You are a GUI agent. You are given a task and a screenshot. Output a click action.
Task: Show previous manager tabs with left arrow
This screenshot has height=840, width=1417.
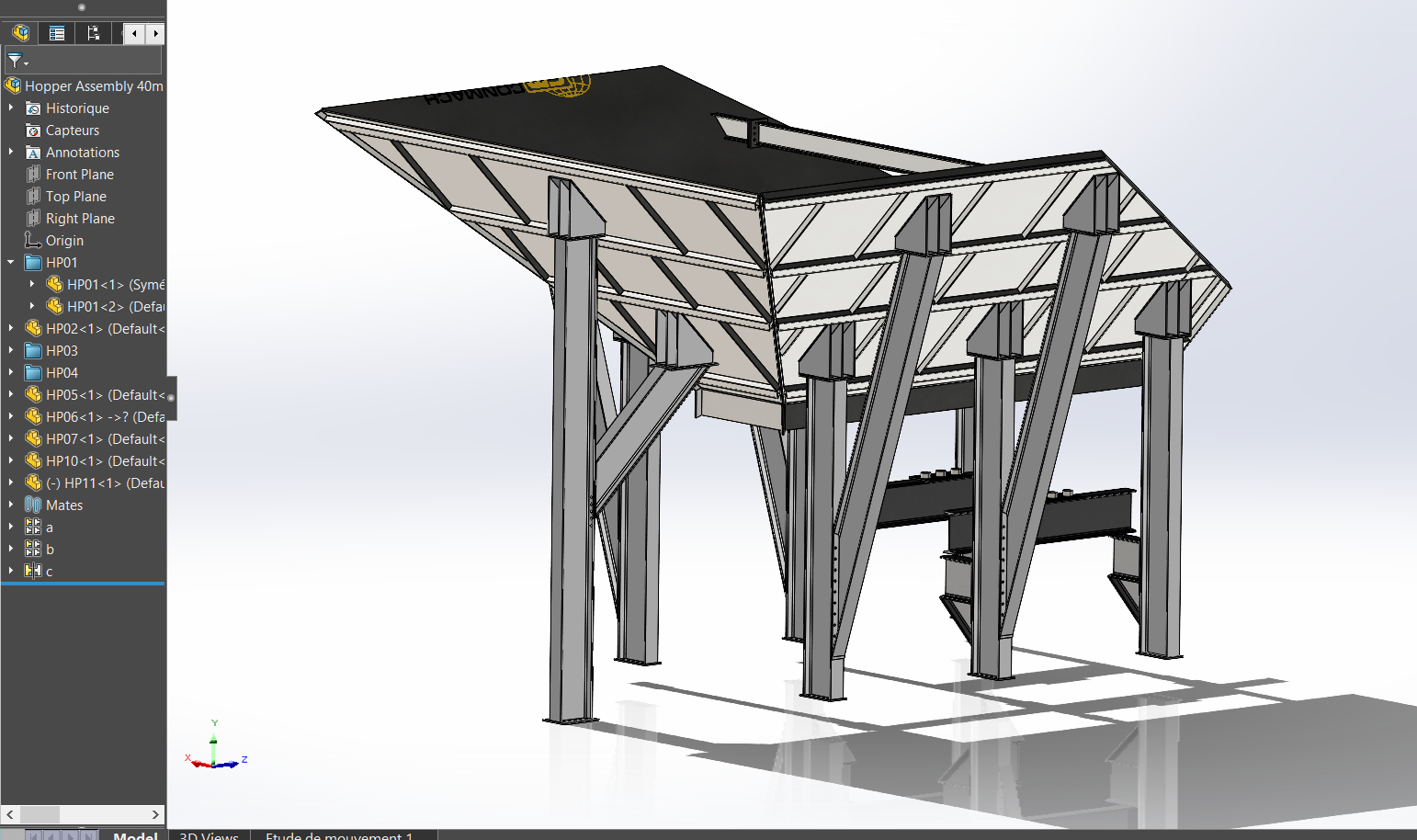click(x=135, y=33)
